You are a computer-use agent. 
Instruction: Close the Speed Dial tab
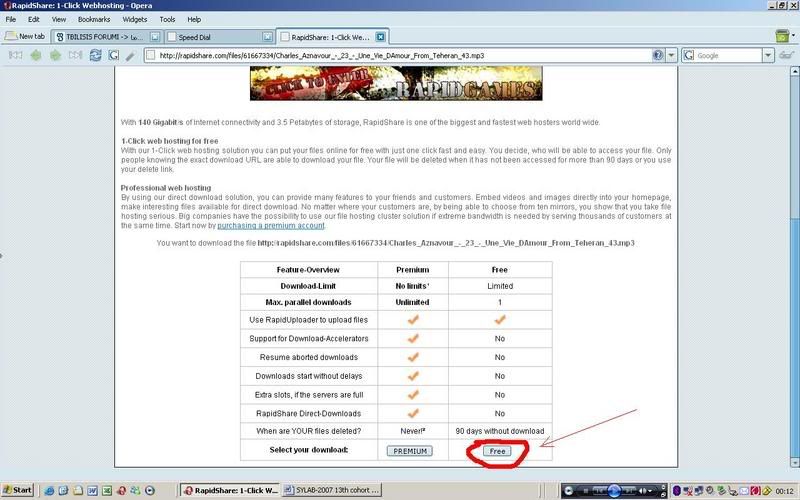[x=267, y=37]
